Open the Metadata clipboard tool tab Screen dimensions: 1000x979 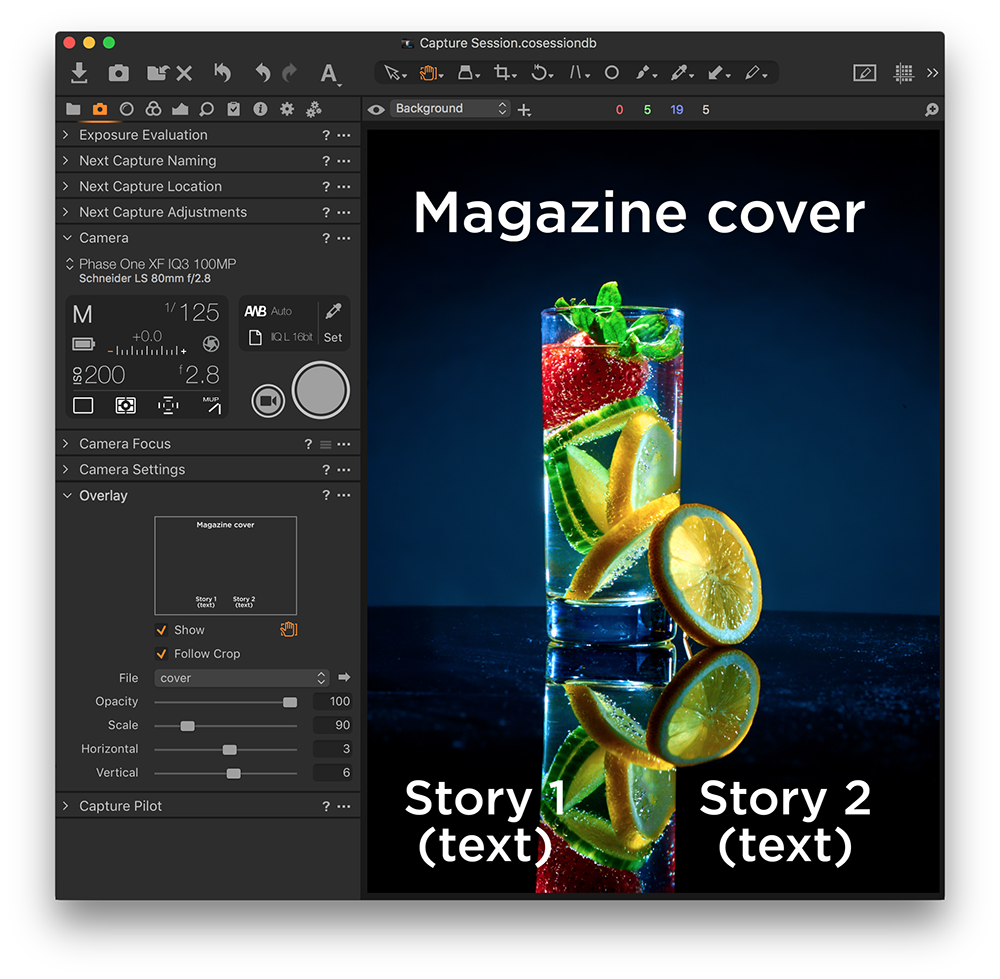tap(233, 109)
